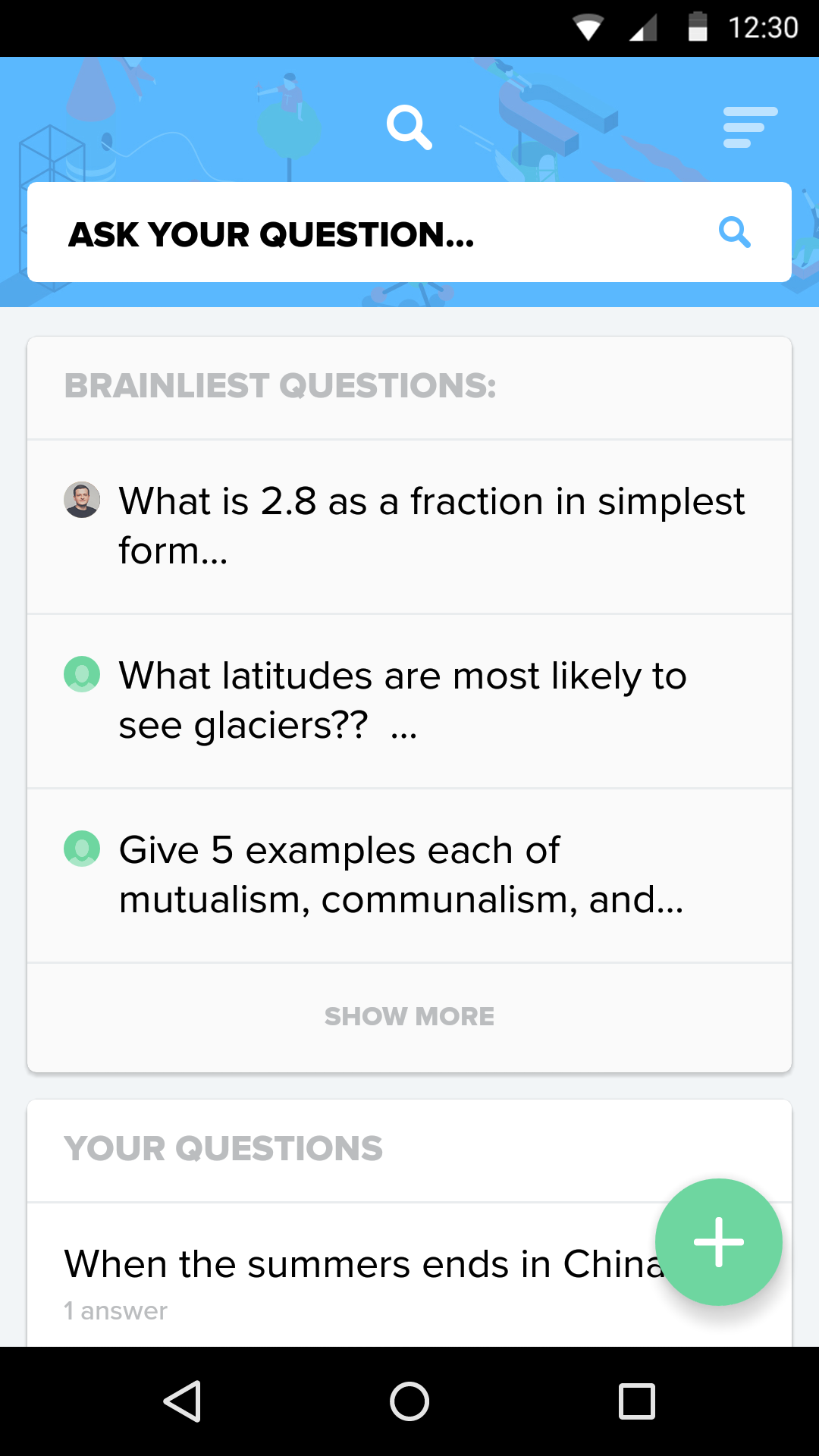The width and height of the screenshot is (819, 1456).
Task: Open the menu with three-line icon
Action: coord(749,127)
